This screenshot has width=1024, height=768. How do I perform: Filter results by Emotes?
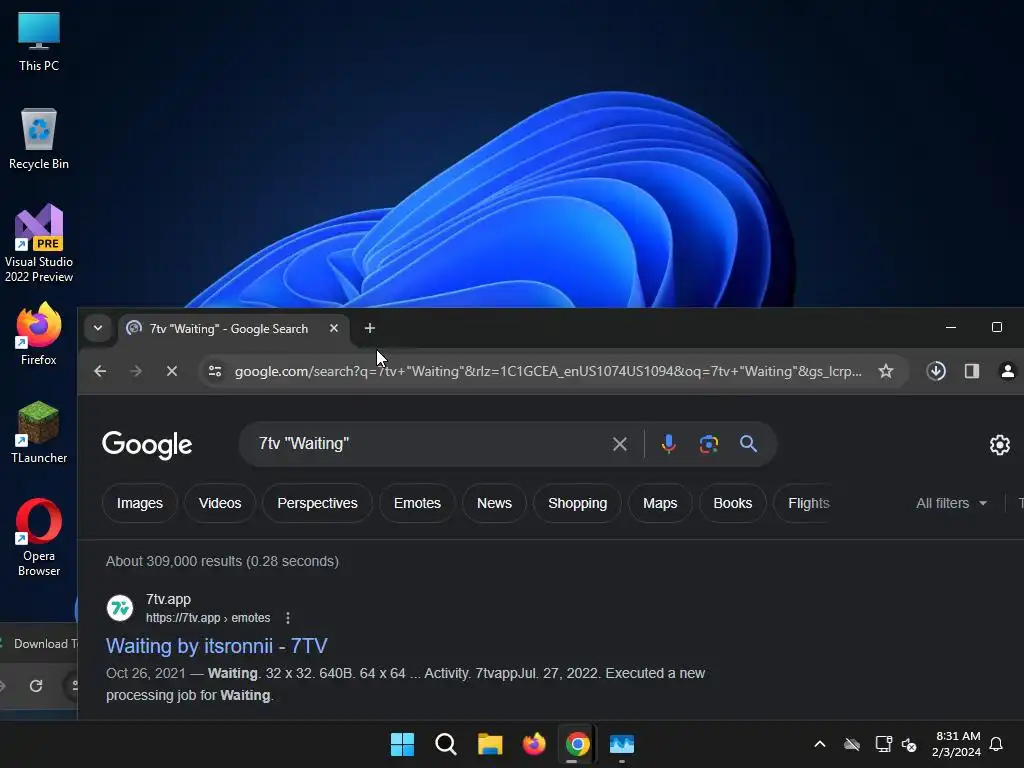tap(417, 503)
